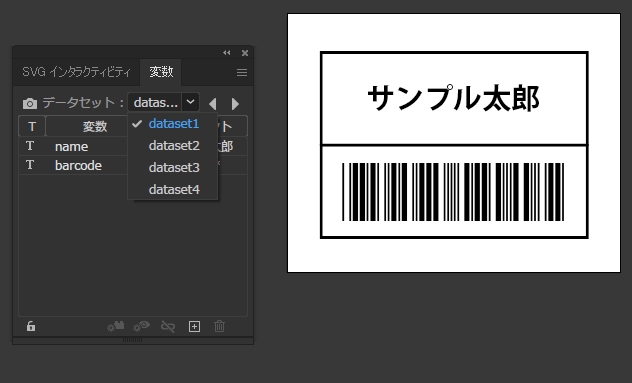The height and width of the screenshot is (383, 632).
Task: Click the T type column header
Action: [x=32, y=126]
